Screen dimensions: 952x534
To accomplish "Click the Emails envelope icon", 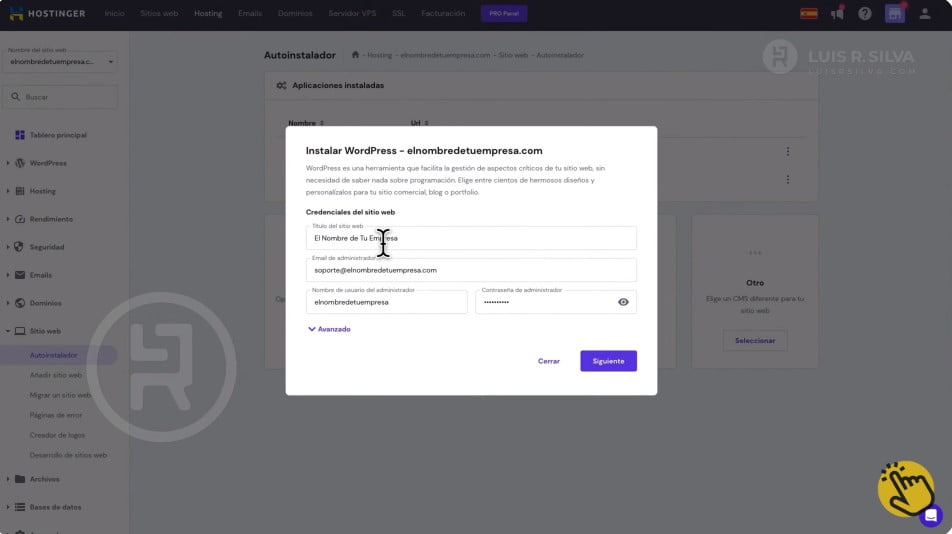I will (x=20, y=275).
